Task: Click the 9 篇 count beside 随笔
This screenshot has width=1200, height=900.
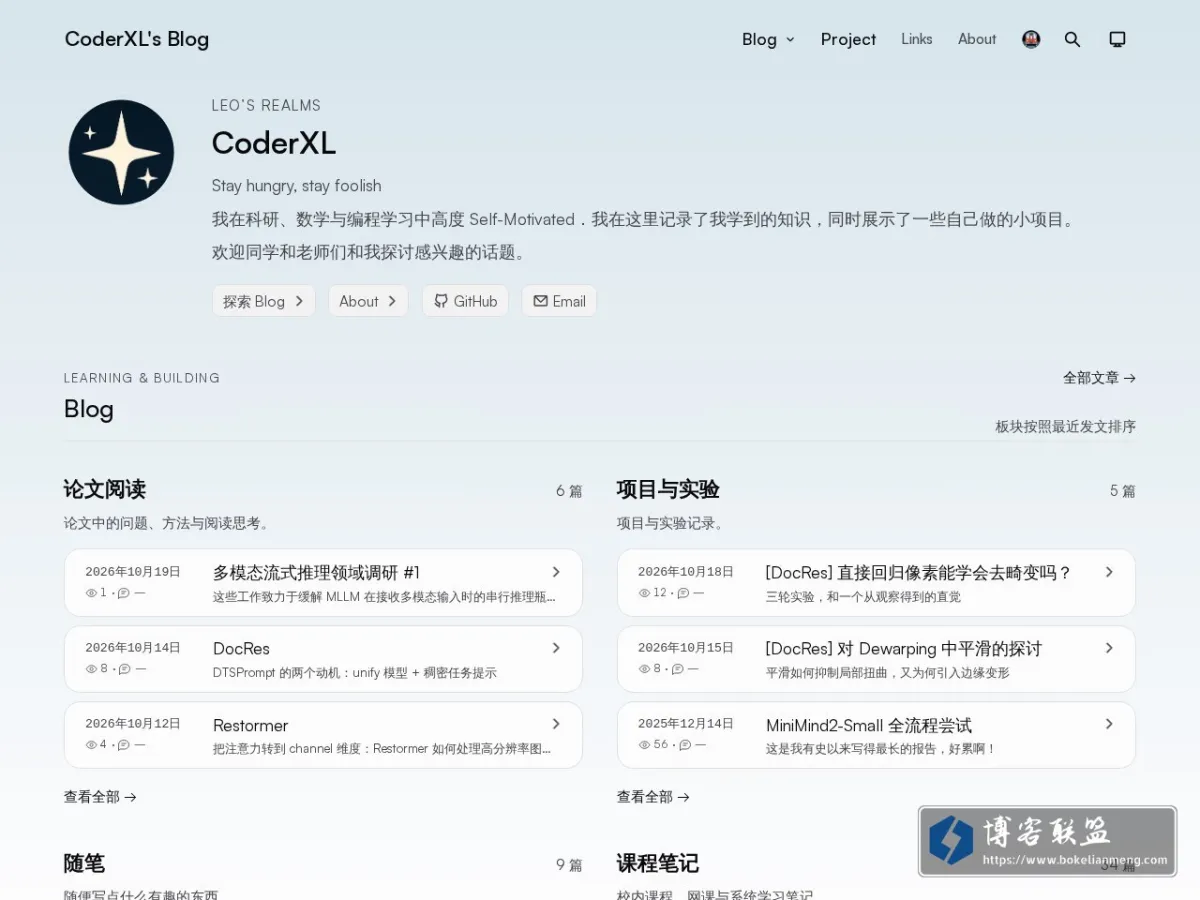Action: 569,865
